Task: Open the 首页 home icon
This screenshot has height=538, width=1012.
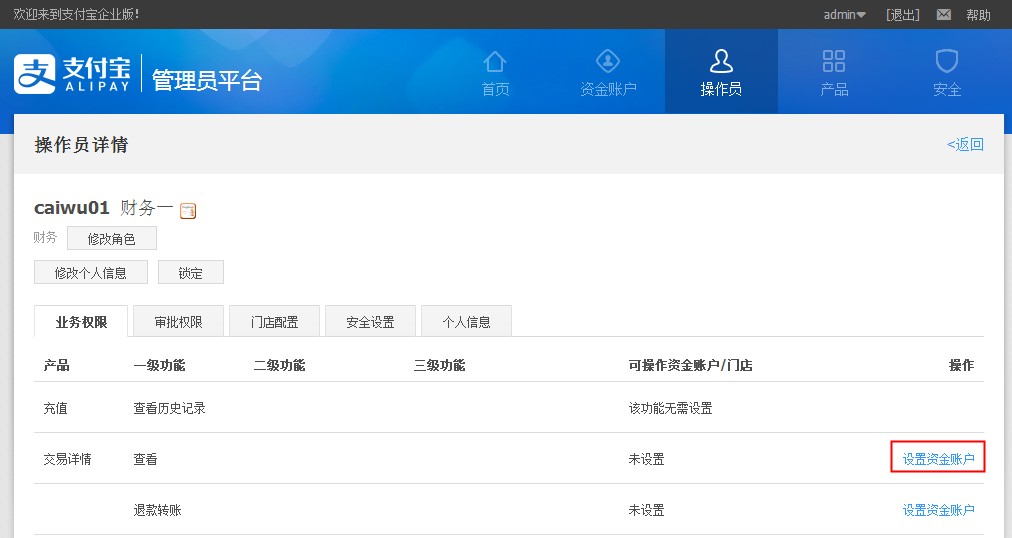Action: (495, 62)
